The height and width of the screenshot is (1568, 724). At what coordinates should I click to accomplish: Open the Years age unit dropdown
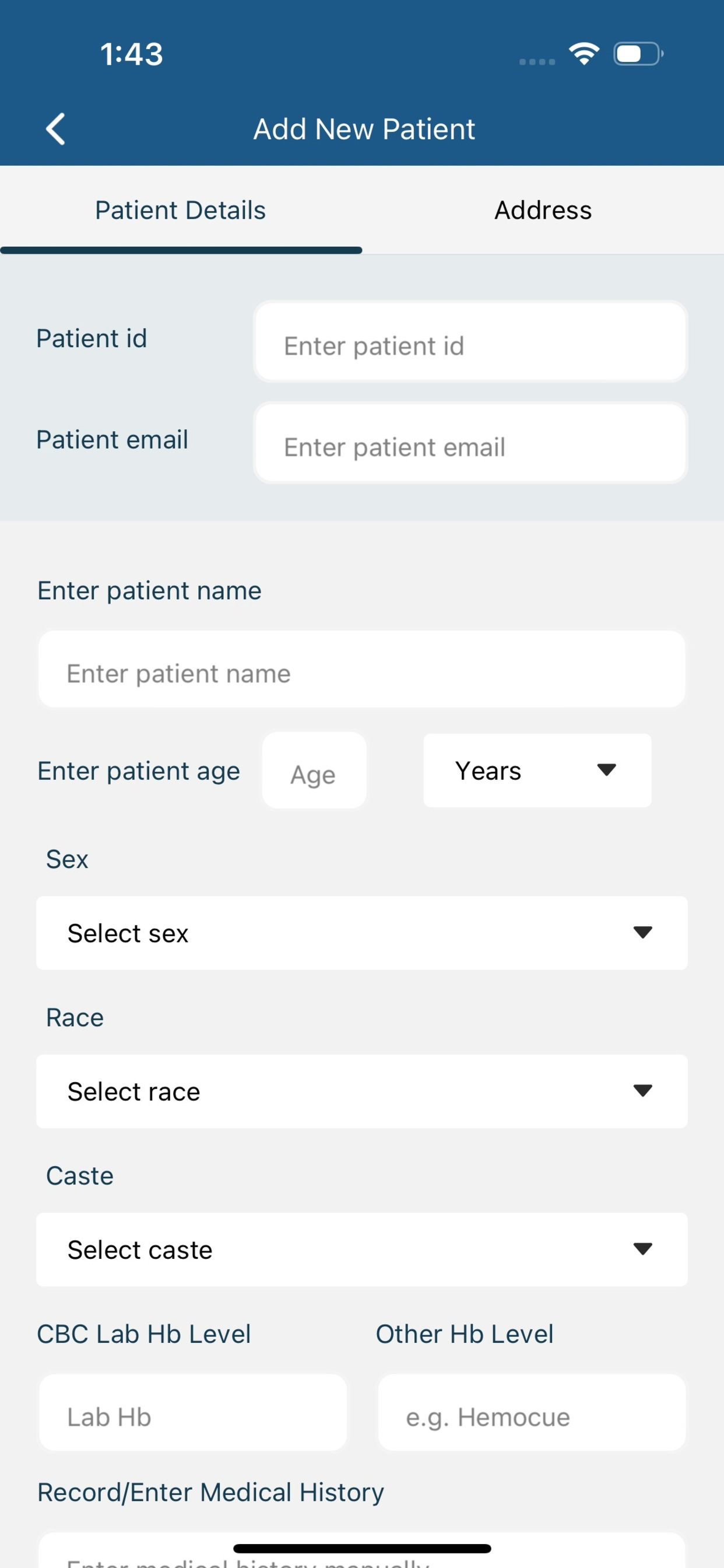[537, 771]
